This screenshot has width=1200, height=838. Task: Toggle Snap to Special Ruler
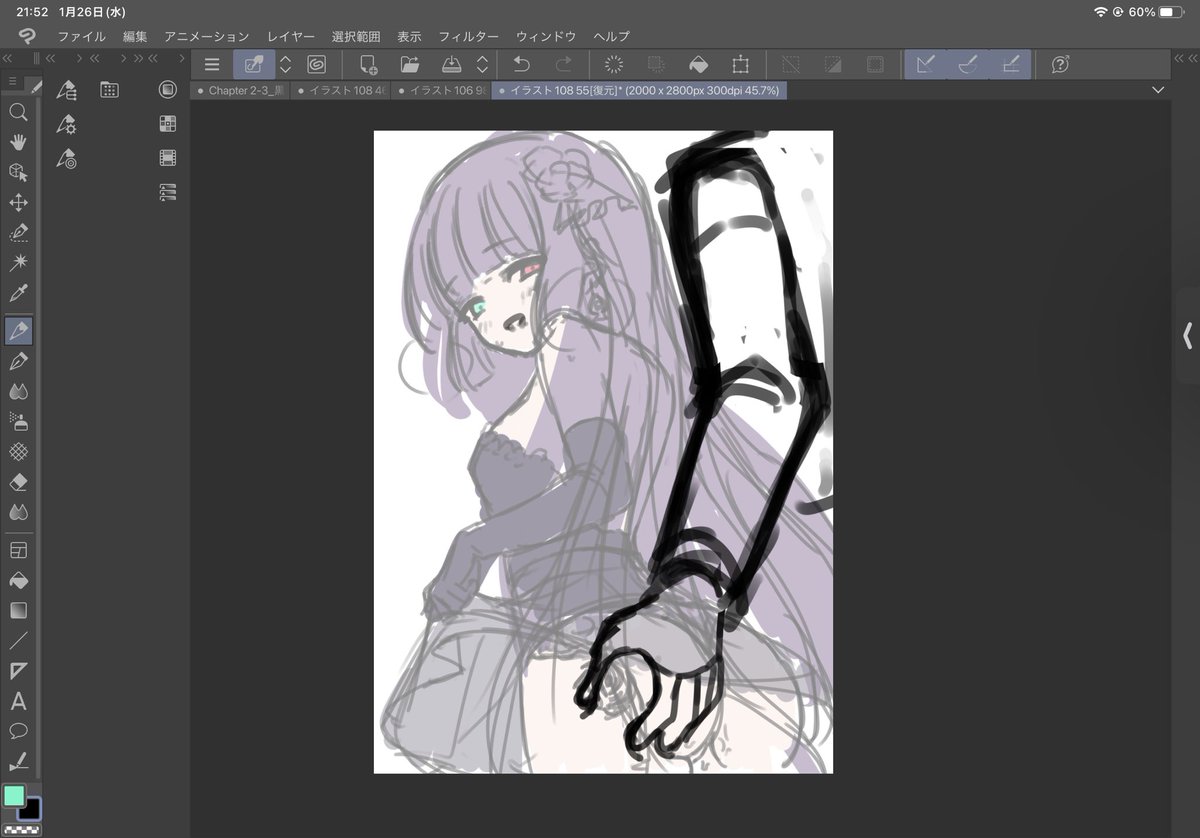click(968, 65)
